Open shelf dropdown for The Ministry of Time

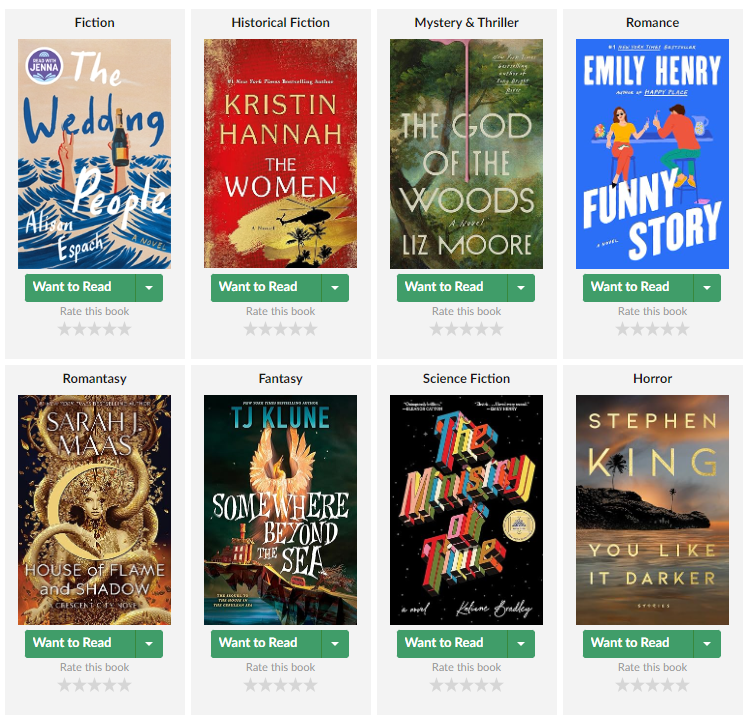pyautogui.click(x=521, y=644)
